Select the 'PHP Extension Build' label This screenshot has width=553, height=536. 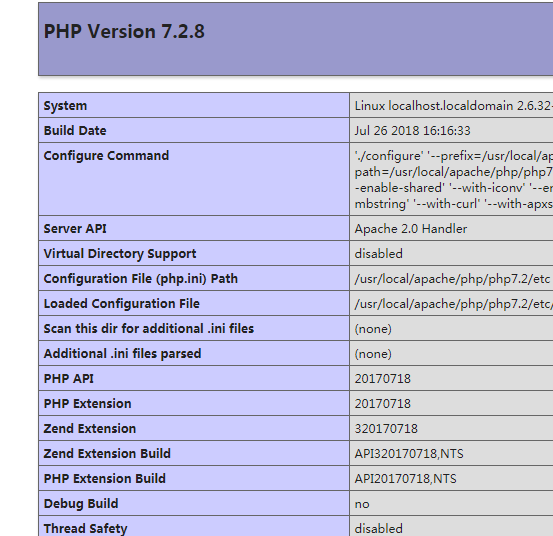pos(105,479)
